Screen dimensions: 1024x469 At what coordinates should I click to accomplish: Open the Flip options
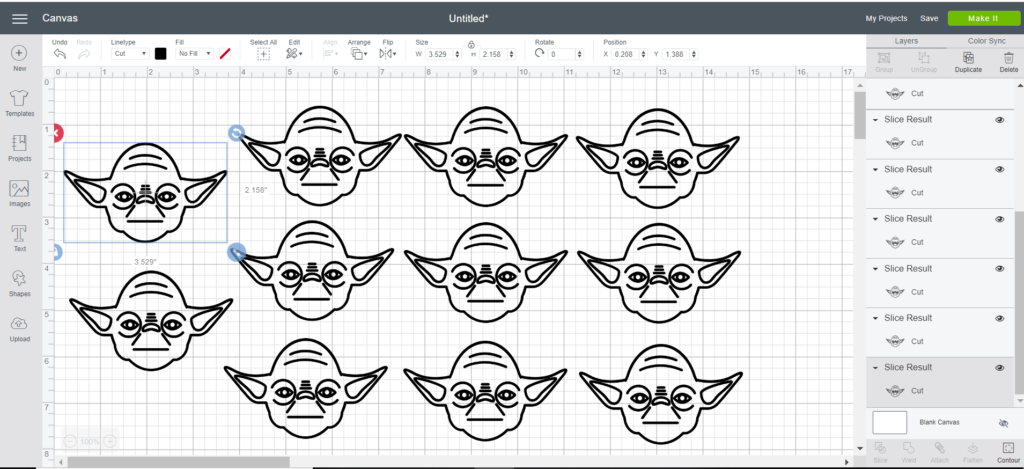click(x=387, y=54)
